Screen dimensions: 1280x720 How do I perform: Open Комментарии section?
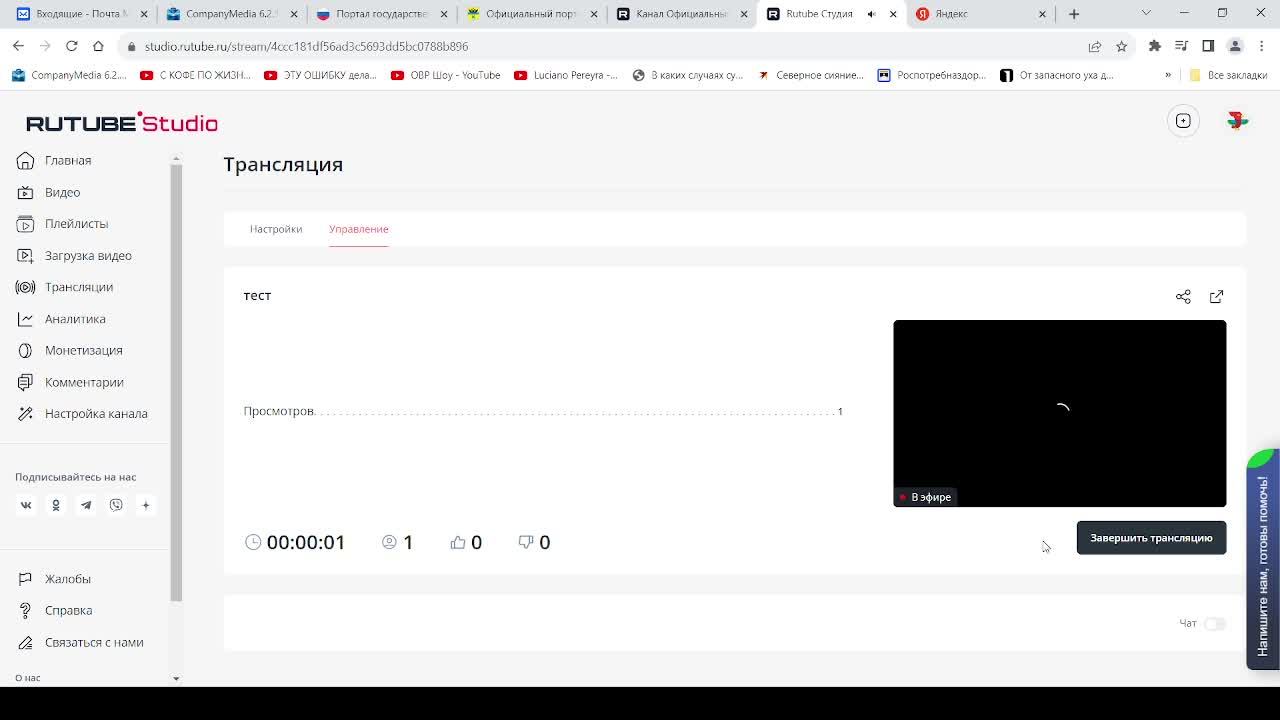point(84,382)
